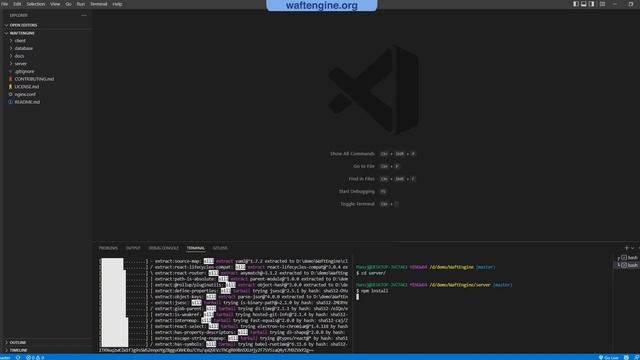Expand the Outline section
The height and width of the screenshot is (360, 640).
[x=18, y=342]
